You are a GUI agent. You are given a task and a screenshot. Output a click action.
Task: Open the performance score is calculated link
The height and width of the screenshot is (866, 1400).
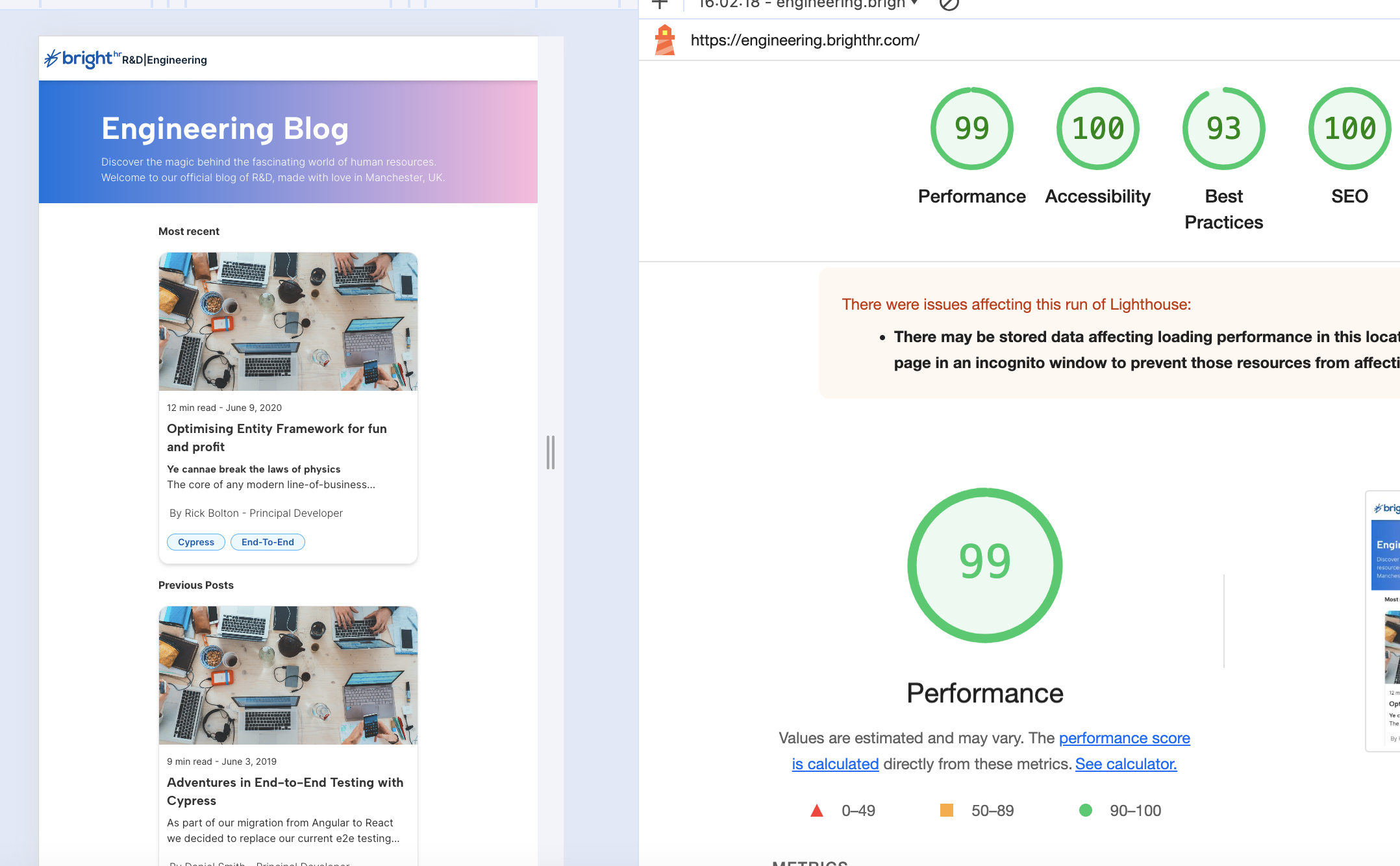(1124, 738)
